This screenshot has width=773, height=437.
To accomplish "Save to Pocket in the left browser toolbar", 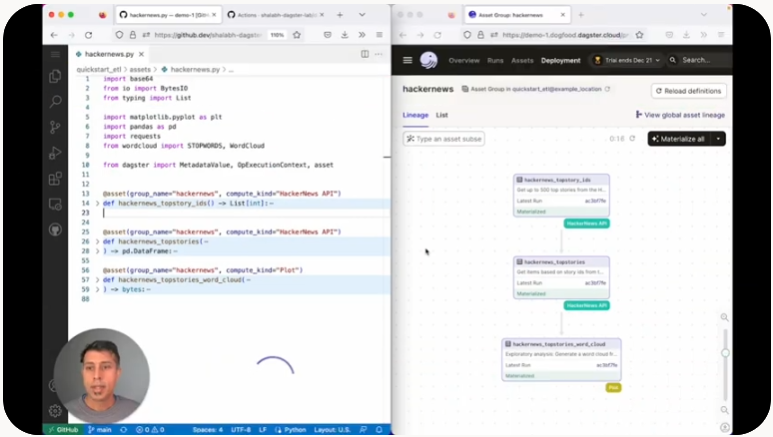I will 327,35.
